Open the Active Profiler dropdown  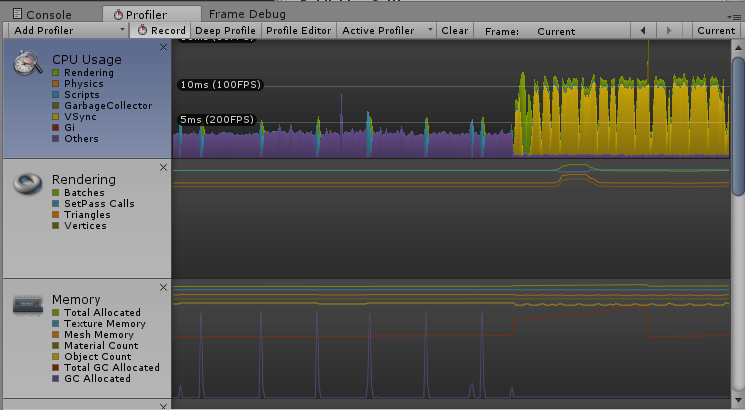[387, 30]
